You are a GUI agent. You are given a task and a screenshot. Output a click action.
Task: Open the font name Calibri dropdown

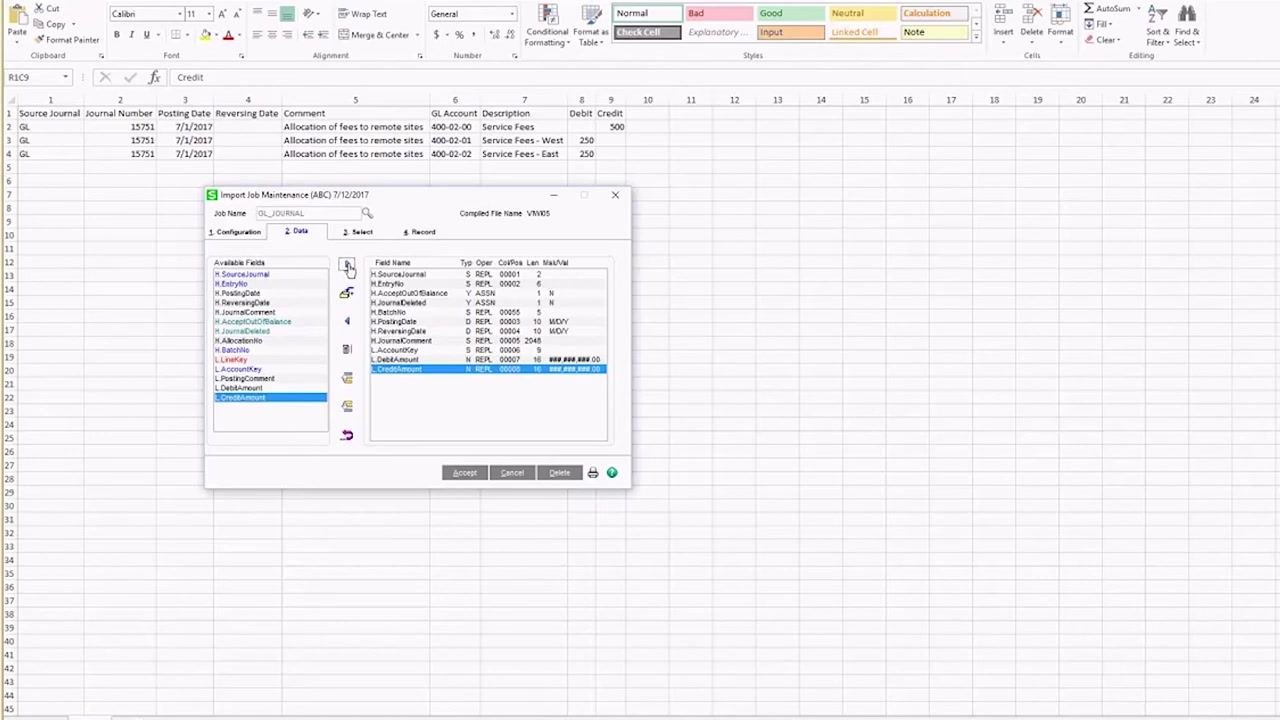click(x=180, y=14)
